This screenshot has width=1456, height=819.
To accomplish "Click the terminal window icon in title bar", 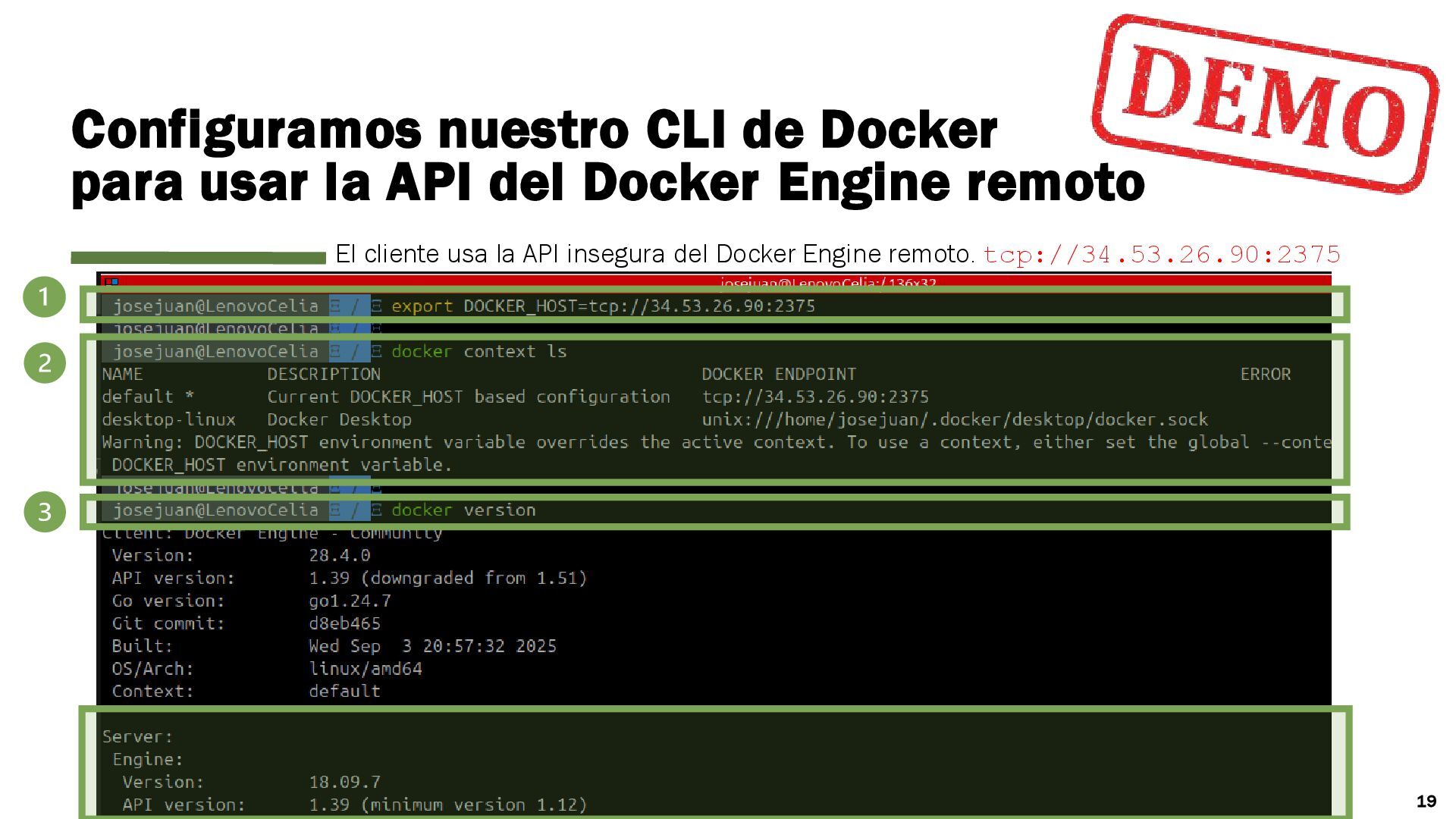I will (x=111, y=281).
